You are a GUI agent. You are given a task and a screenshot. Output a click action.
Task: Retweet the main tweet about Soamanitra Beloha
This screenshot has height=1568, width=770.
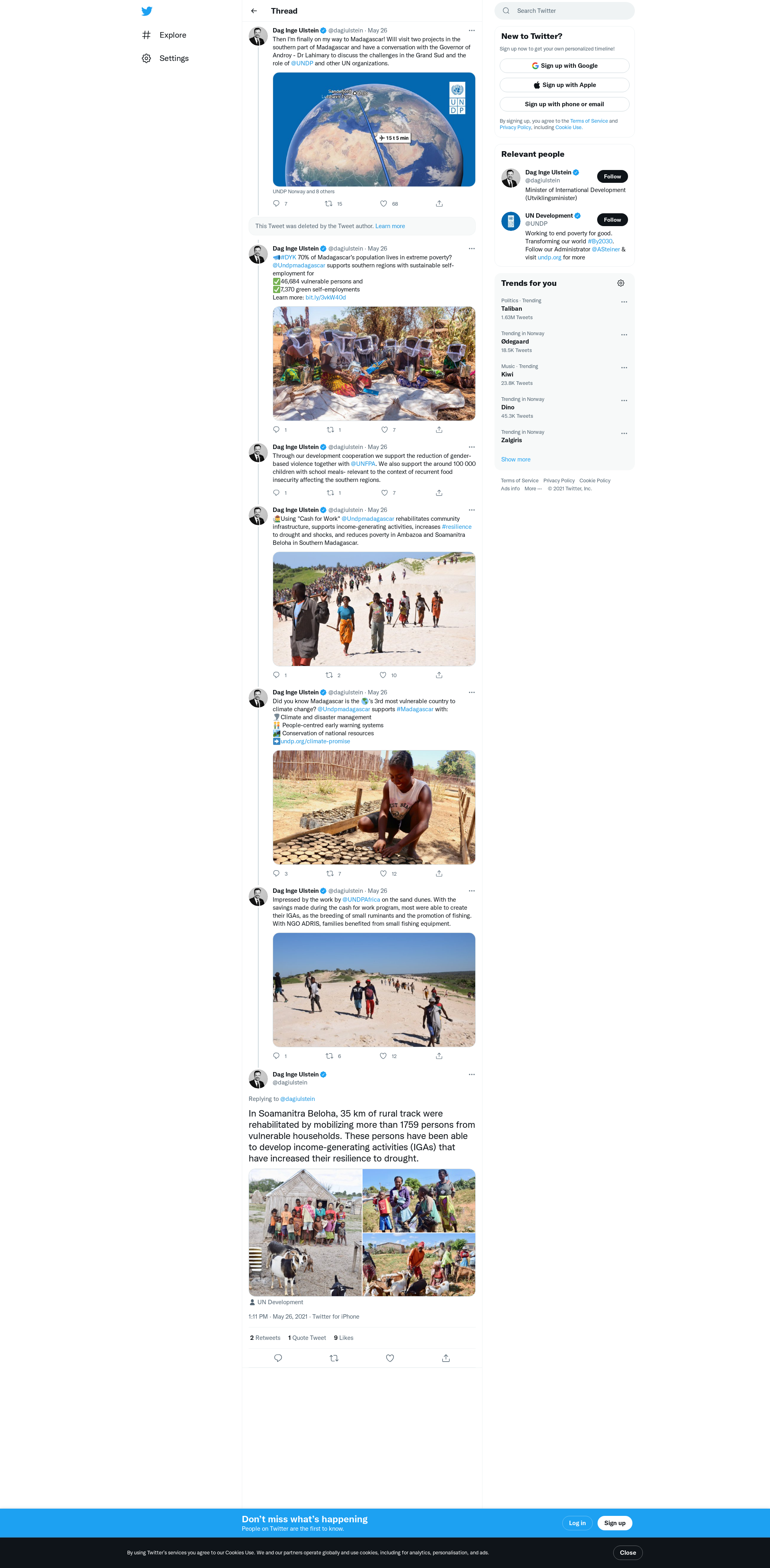tap(334, 1358)
